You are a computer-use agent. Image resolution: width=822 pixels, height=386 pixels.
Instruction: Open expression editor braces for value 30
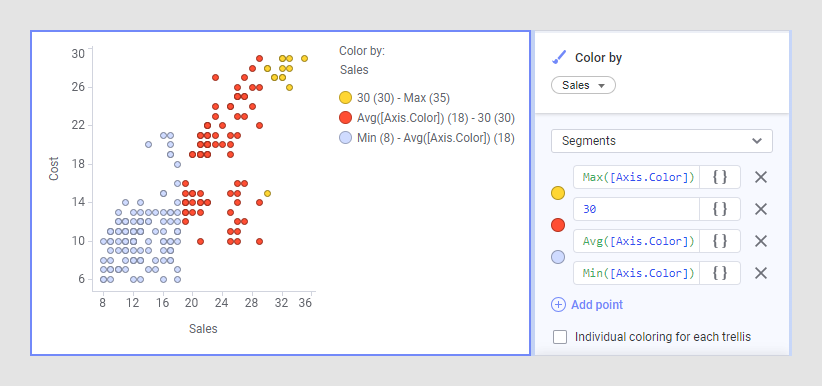coord(720,209)
